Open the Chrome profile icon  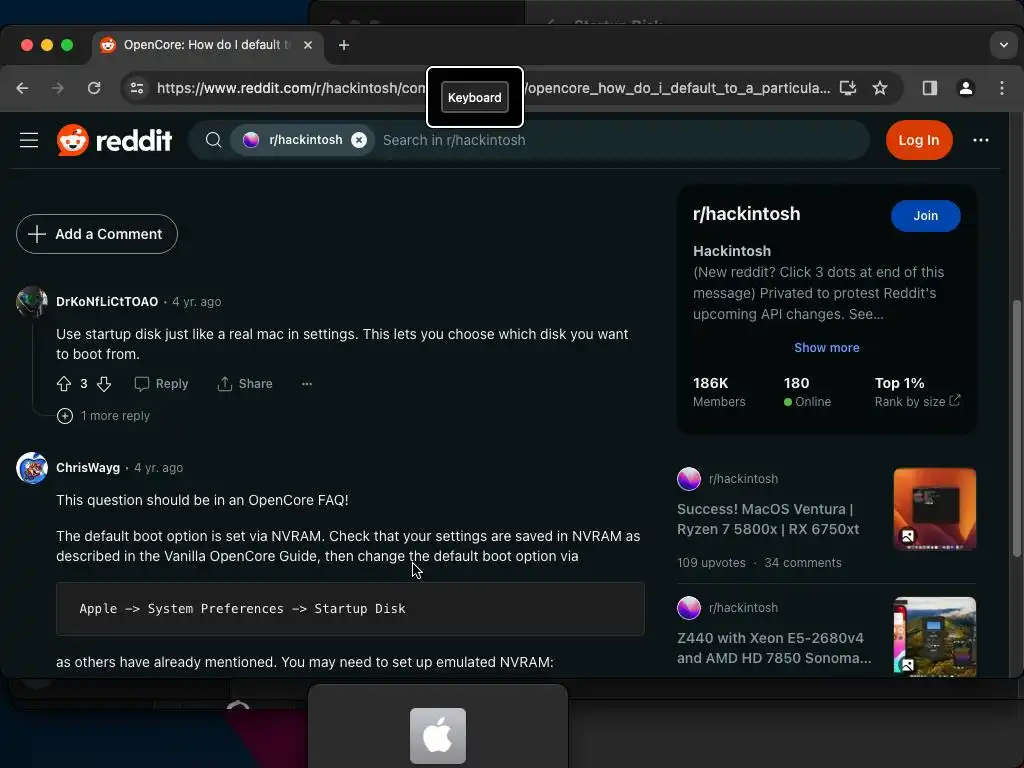click(966, 88)
